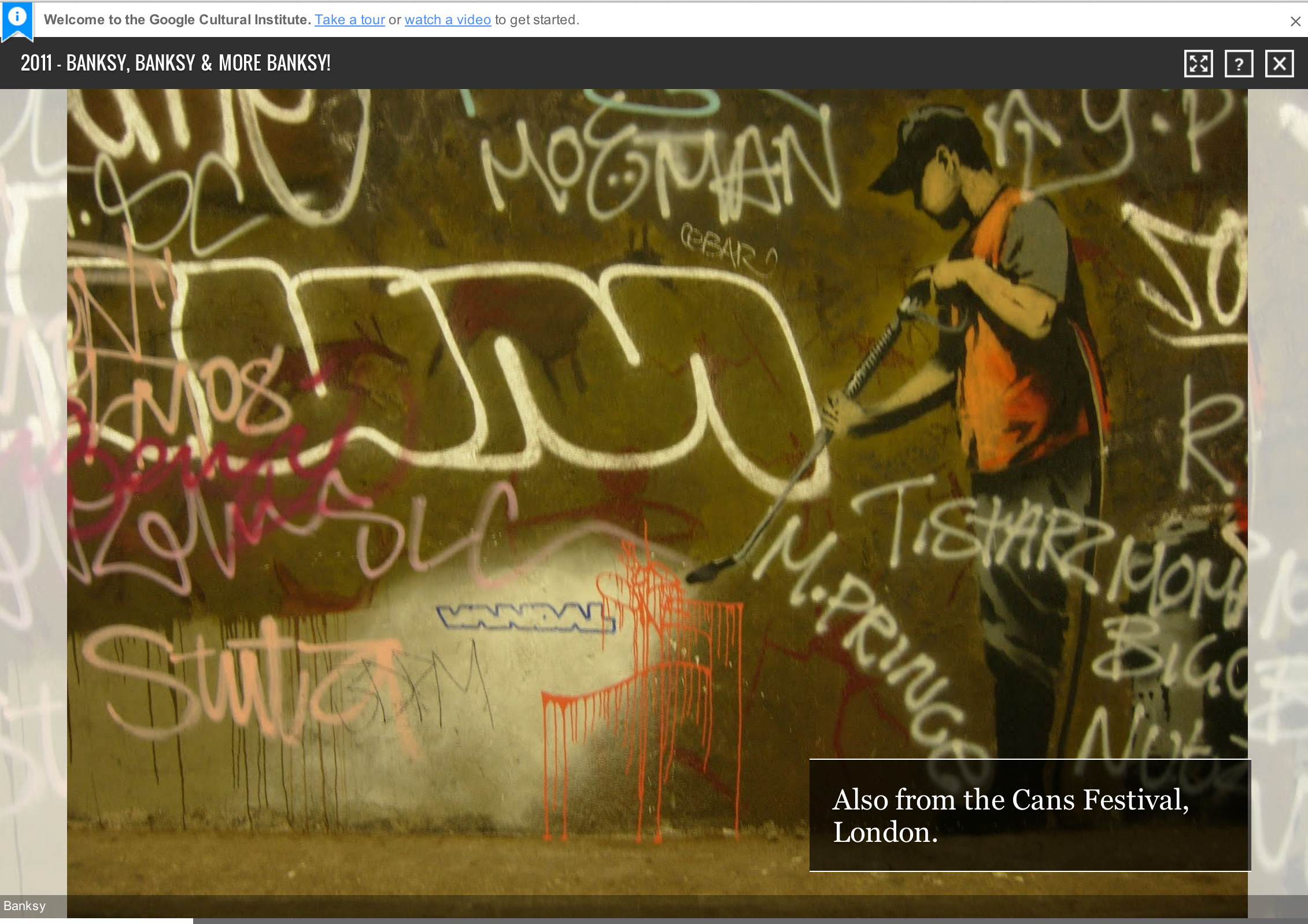Follow the 'watch a video' link
Image resolution: width=1308 pixels, height=924 pixels.
coord(448,20)
